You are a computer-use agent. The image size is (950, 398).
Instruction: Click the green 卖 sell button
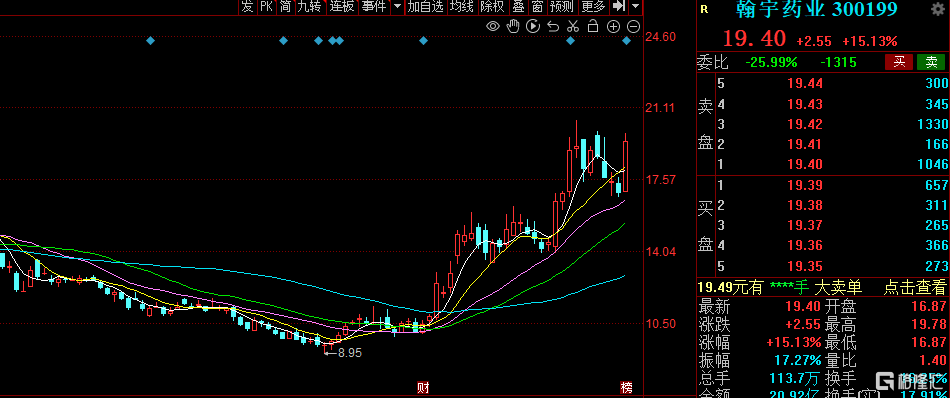pyautogui.click(x=931, y=61)
